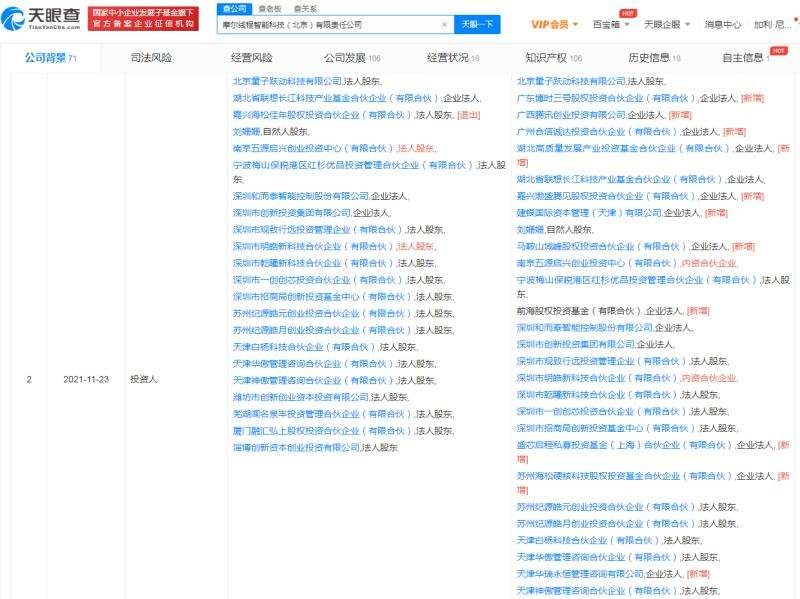Open 淄博创新资本创业投资有限公司 link
800x599 pixels.
pyautogui.click(x=296, y=448)
